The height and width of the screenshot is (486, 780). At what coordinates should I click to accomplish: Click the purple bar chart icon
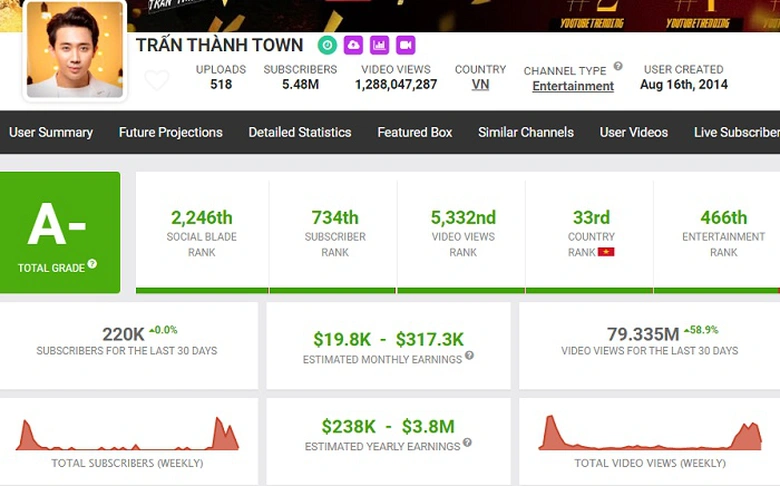[x=379, y=45]
